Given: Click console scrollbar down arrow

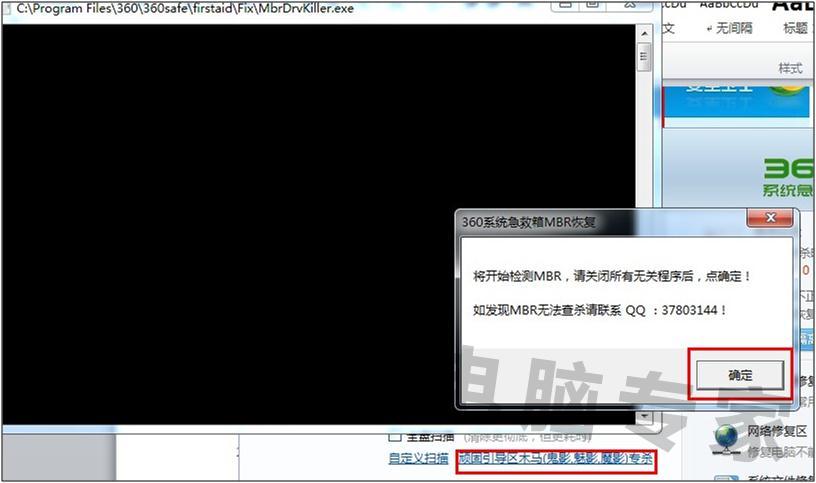Looking at the screenshot, I should [x=644, y=416].
